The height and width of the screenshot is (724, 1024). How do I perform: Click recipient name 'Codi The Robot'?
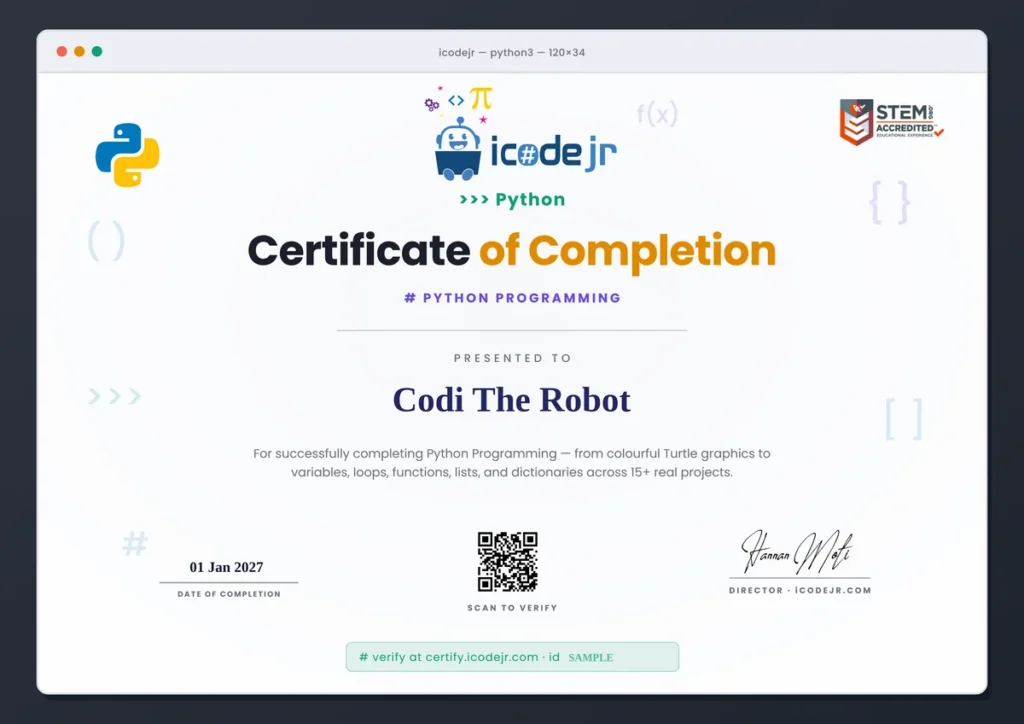[512, 400]
